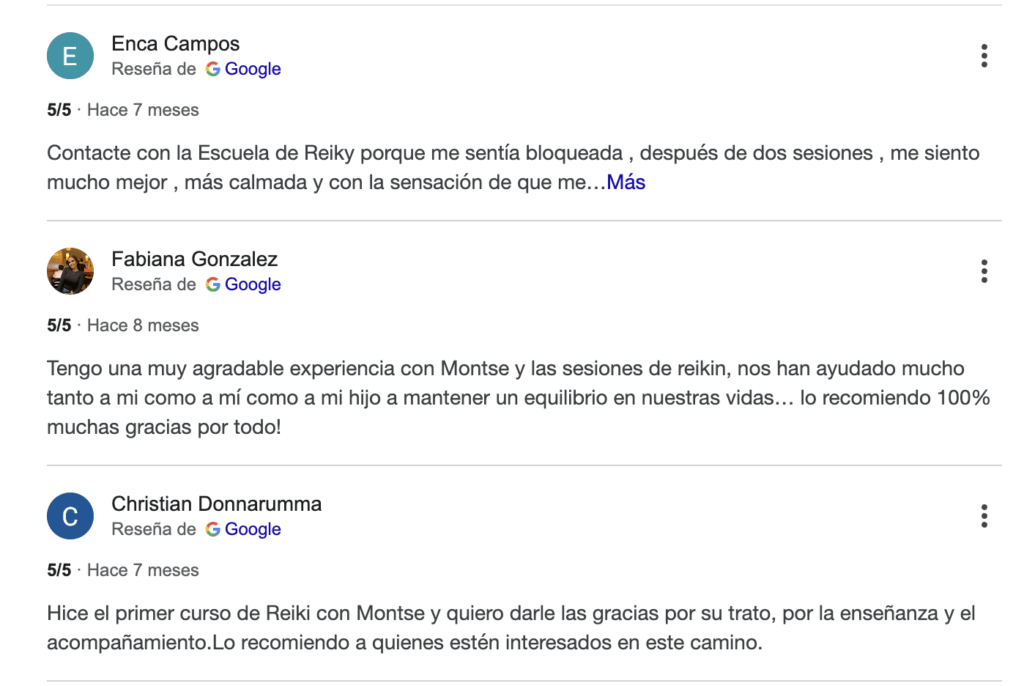
Task: Click Christian Donnarumma blue "C" avatar
Action: click(70, 516)
